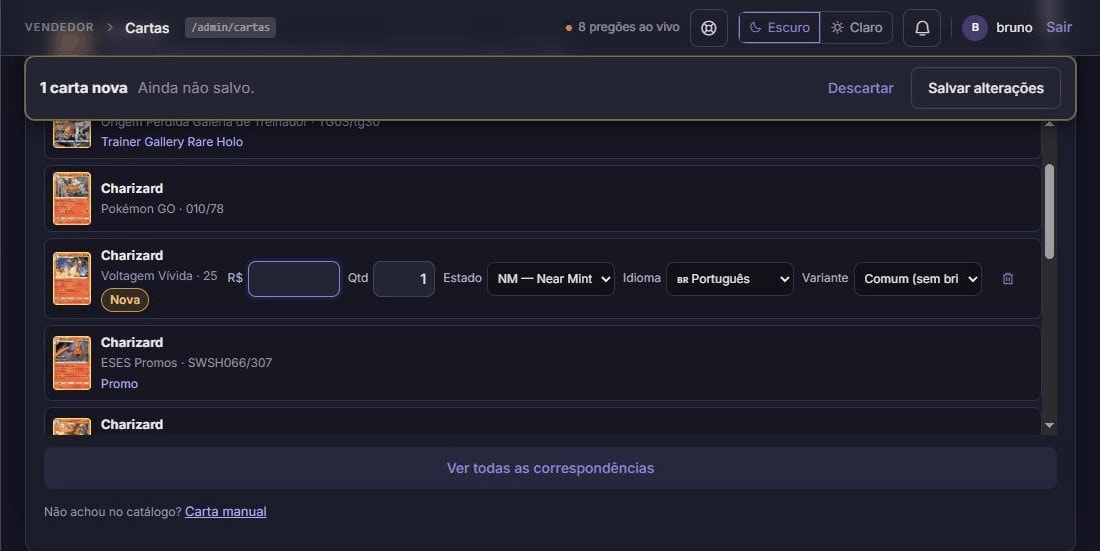1100x551 pixels.
Task: Go to VENDEDOR breadcrumb
Action: [59, 27]
